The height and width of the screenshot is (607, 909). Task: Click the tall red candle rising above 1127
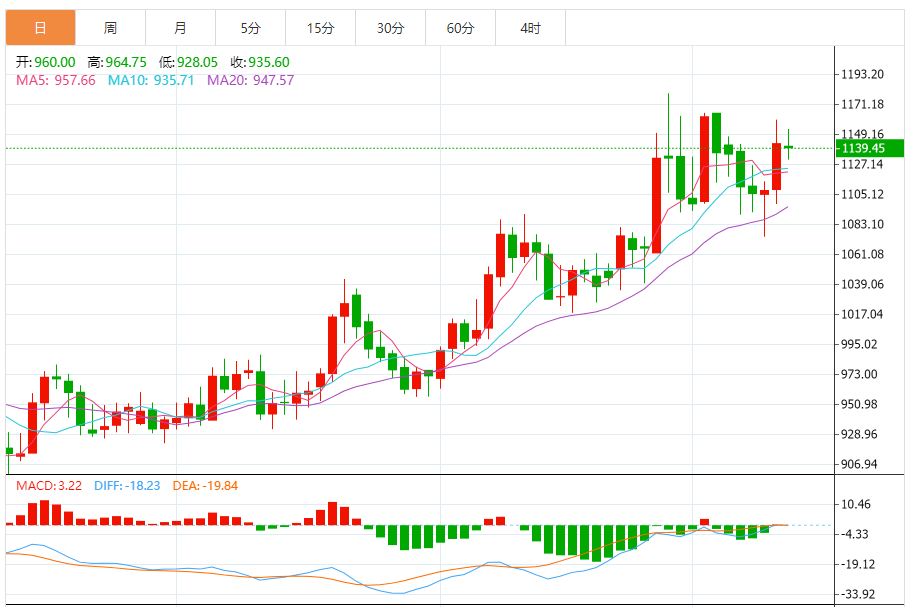[x=656, y=205]
